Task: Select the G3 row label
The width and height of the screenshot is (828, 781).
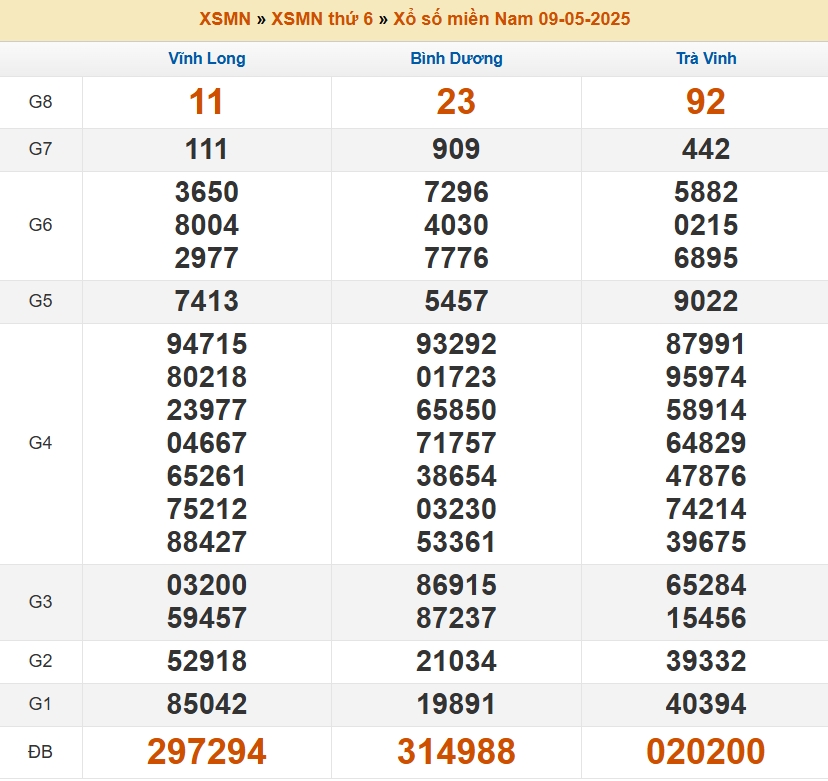Action: (x=41, y=601)
